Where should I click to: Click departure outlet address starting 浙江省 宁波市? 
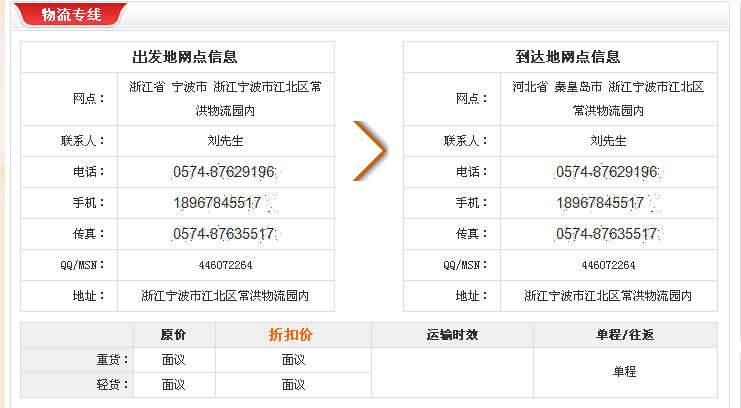(x=225, y=98)
